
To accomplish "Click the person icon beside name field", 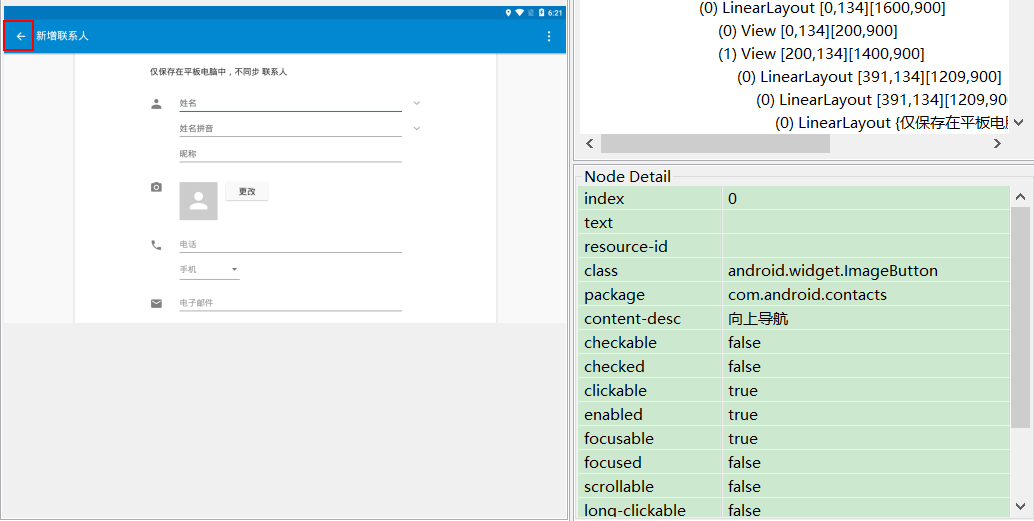I will pos(156,104).
